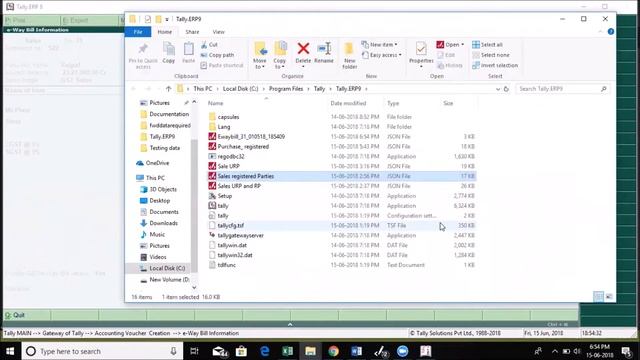The height and width of the screenshot is (360, 640).
Task: Expand address bar history dropdown
Action: point(498,89)
